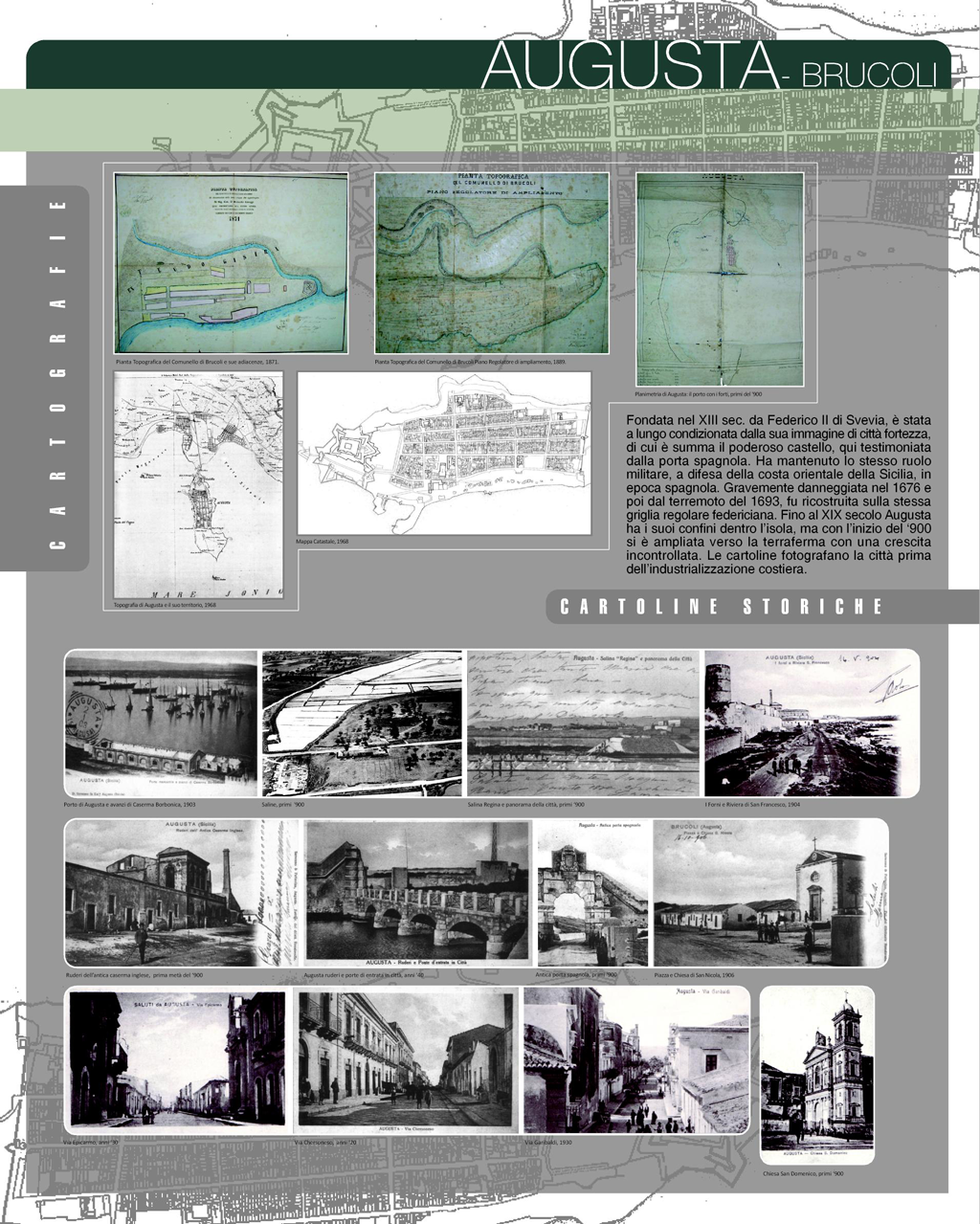
Task: Select the Via Chersoneso street postcard
Action: click(405, 1061)
